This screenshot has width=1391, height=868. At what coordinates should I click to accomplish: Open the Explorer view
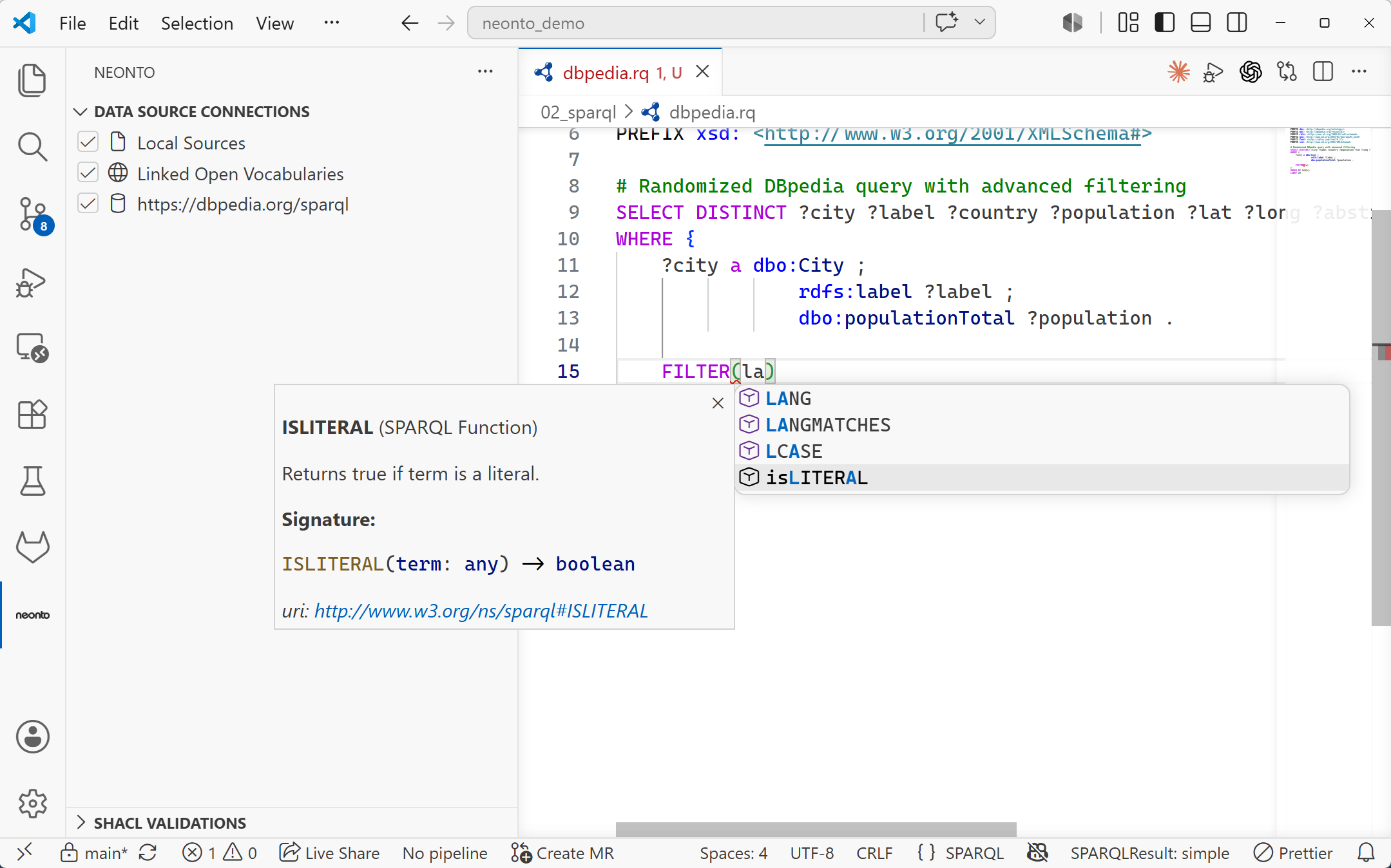point(32,80)
